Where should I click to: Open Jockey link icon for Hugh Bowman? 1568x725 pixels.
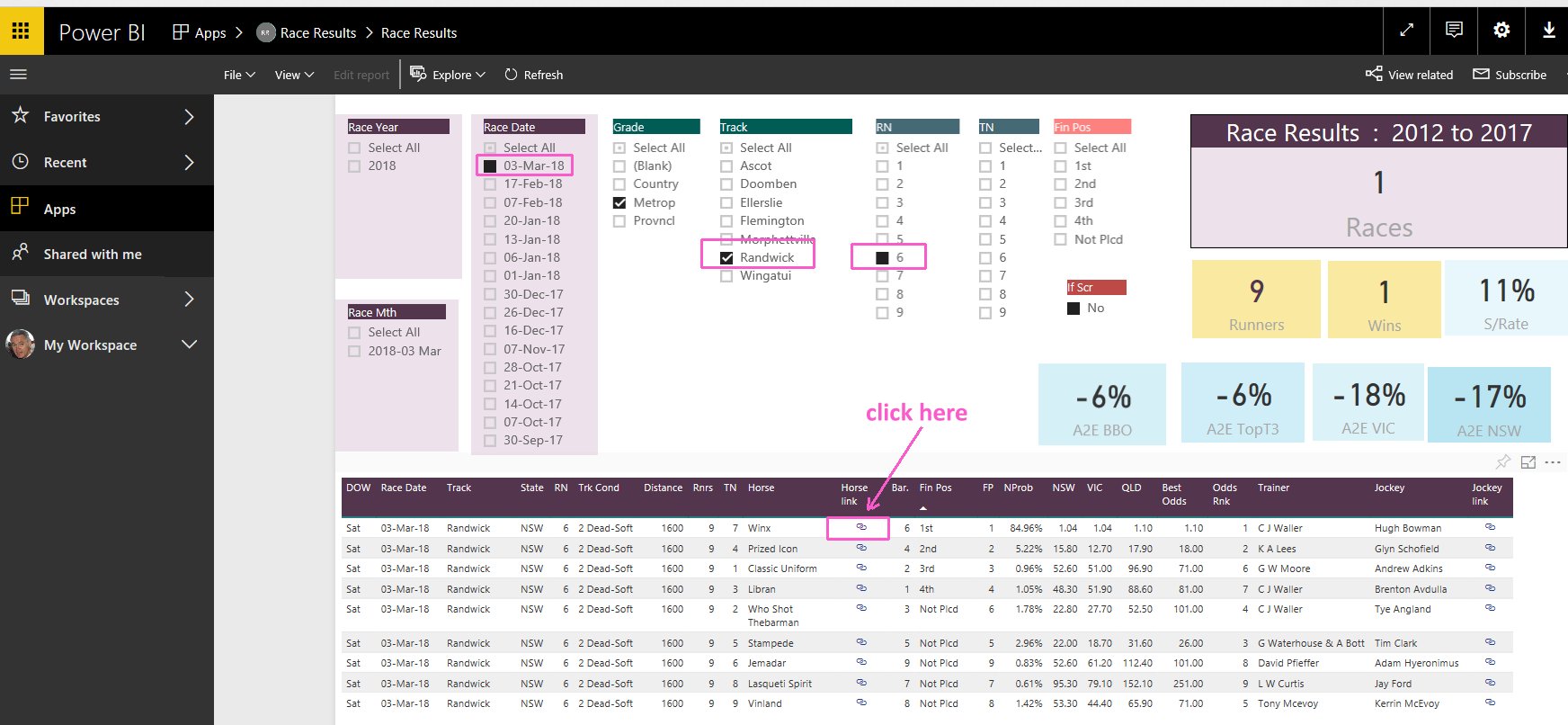1490,527
